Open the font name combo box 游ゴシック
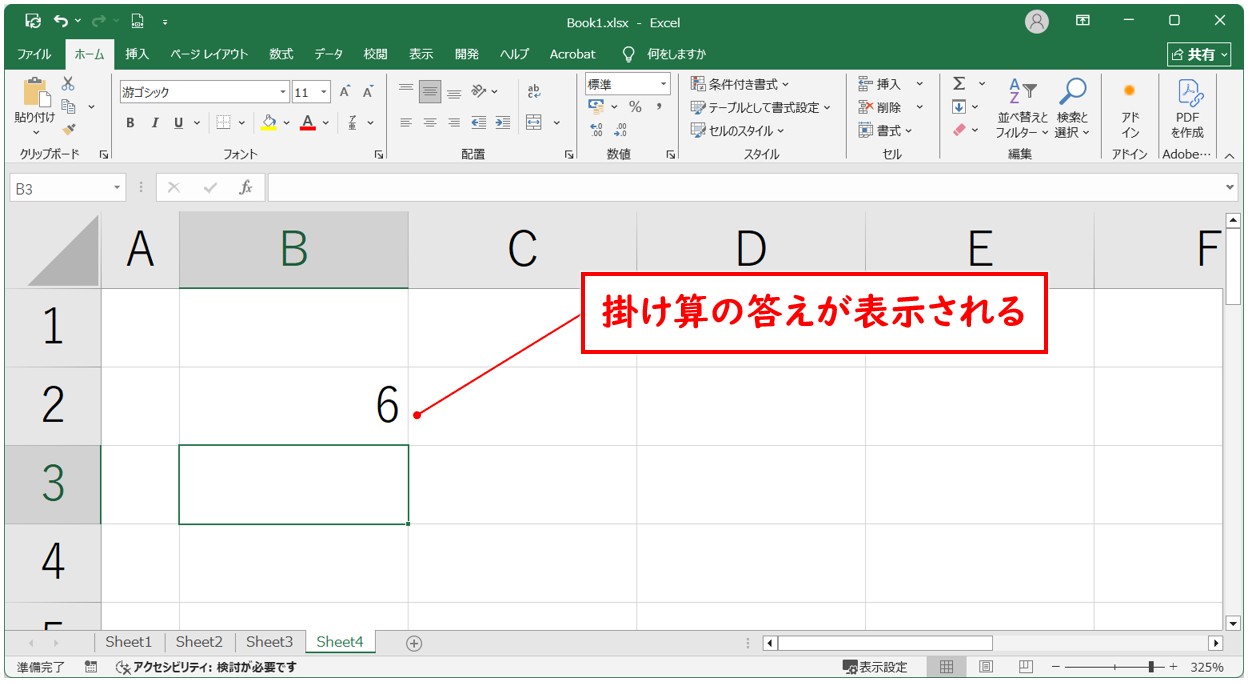Screen dimensions: 1250x684 pos(204,92)
